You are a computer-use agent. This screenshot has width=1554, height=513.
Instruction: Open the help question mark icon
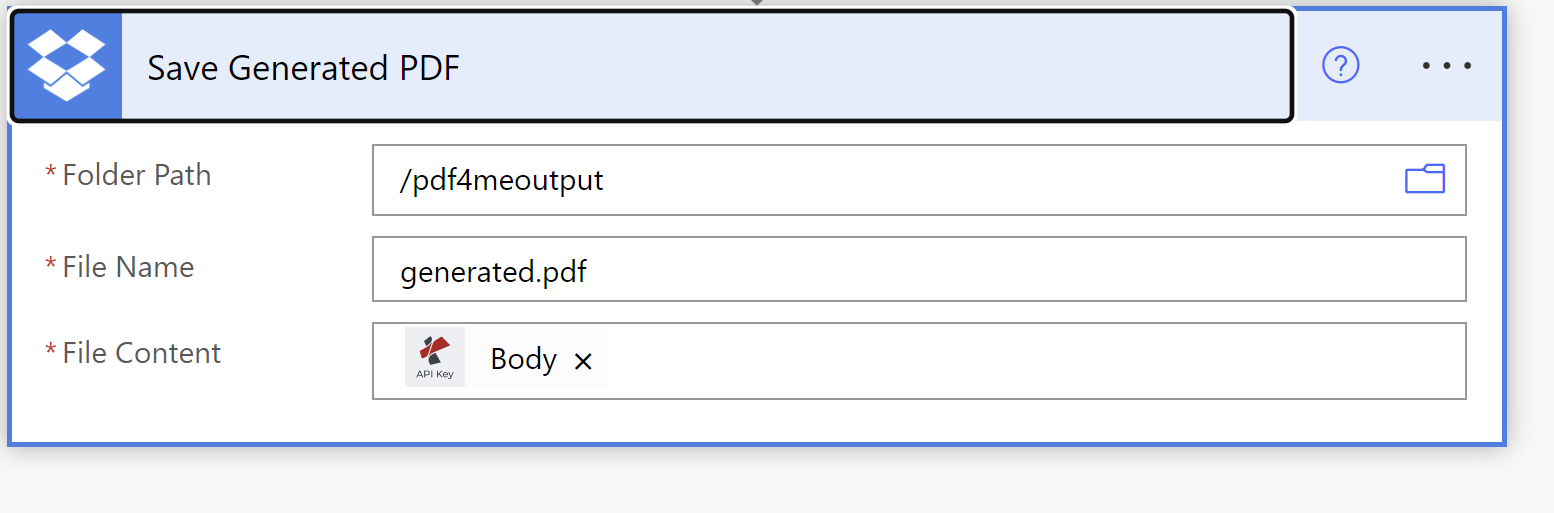1340,66
